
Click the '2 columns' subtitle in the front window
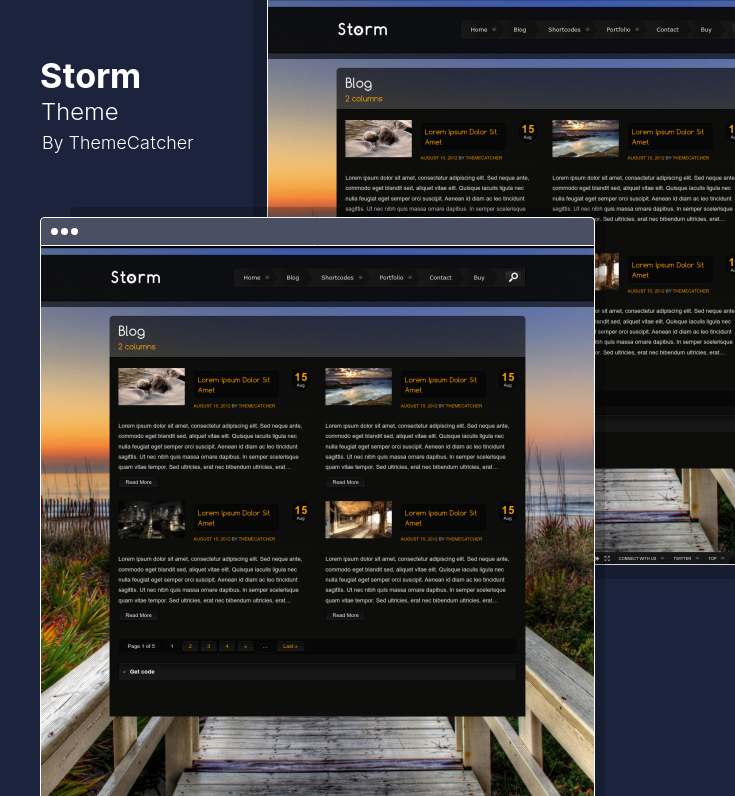[137, 347]
